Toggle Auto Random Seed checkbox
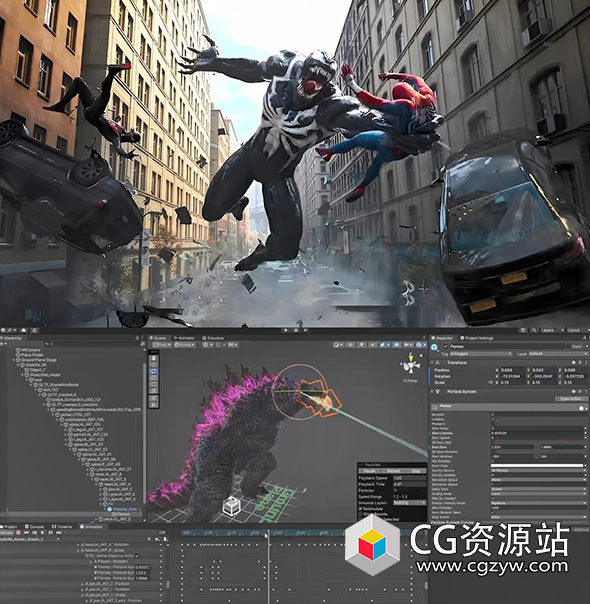This screenshot has height=604, width=590. (x=493, y=513)
